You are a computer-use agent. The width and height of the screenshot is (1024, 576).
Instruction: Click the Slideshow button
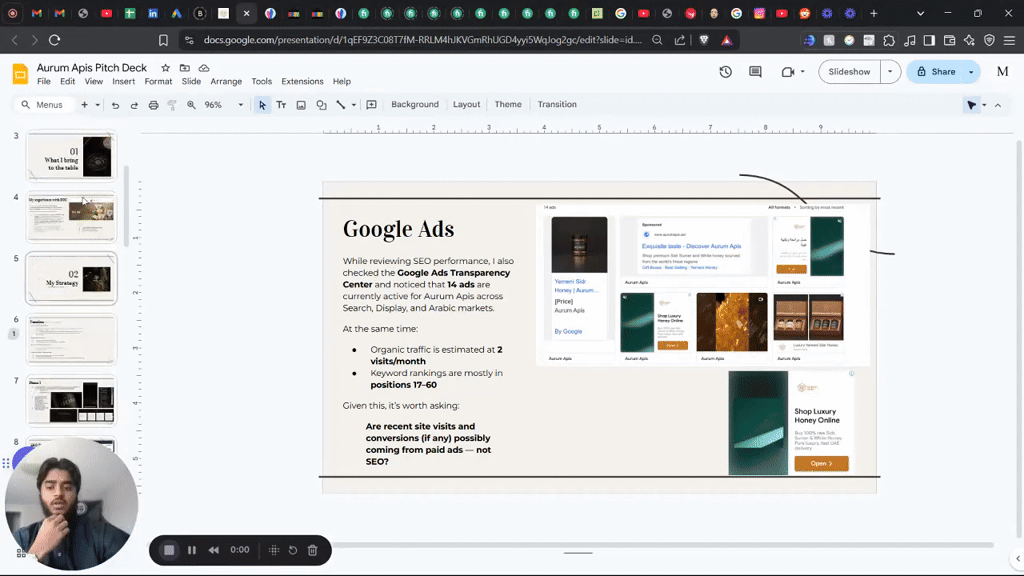click(849, 72)
